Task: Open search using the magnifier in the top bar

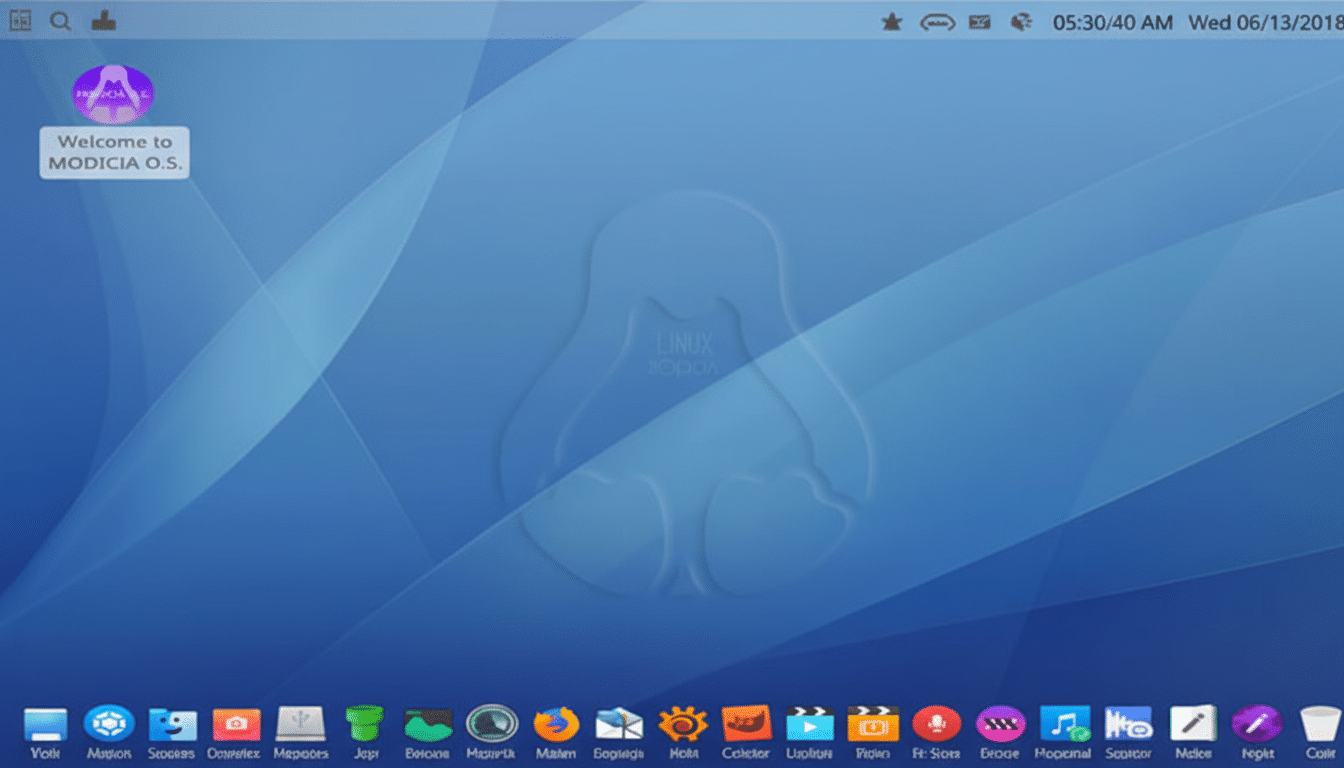Action: (60, 20)
